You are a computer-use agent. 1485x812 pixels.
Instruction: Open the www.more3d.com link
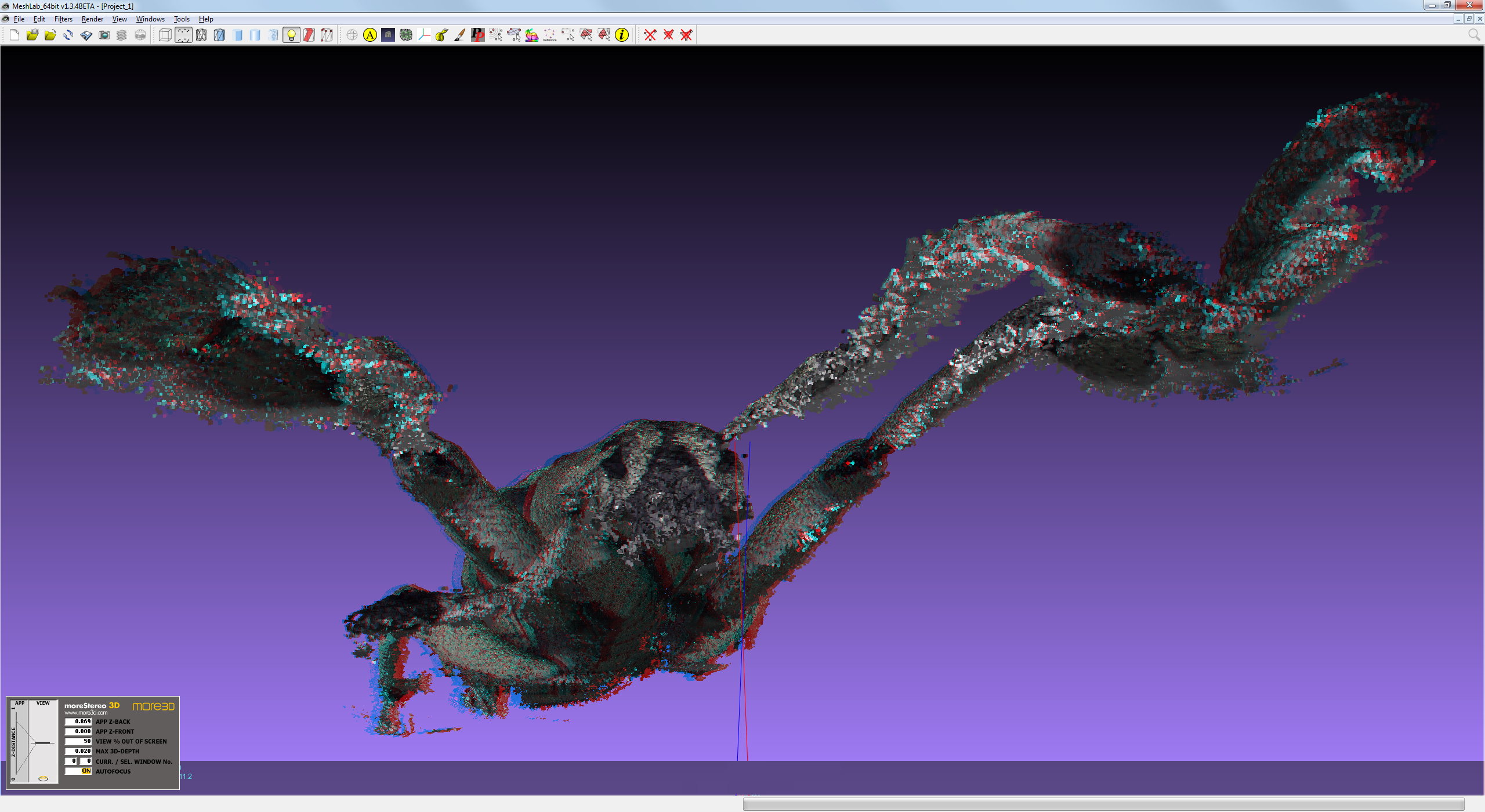point(86,713)
